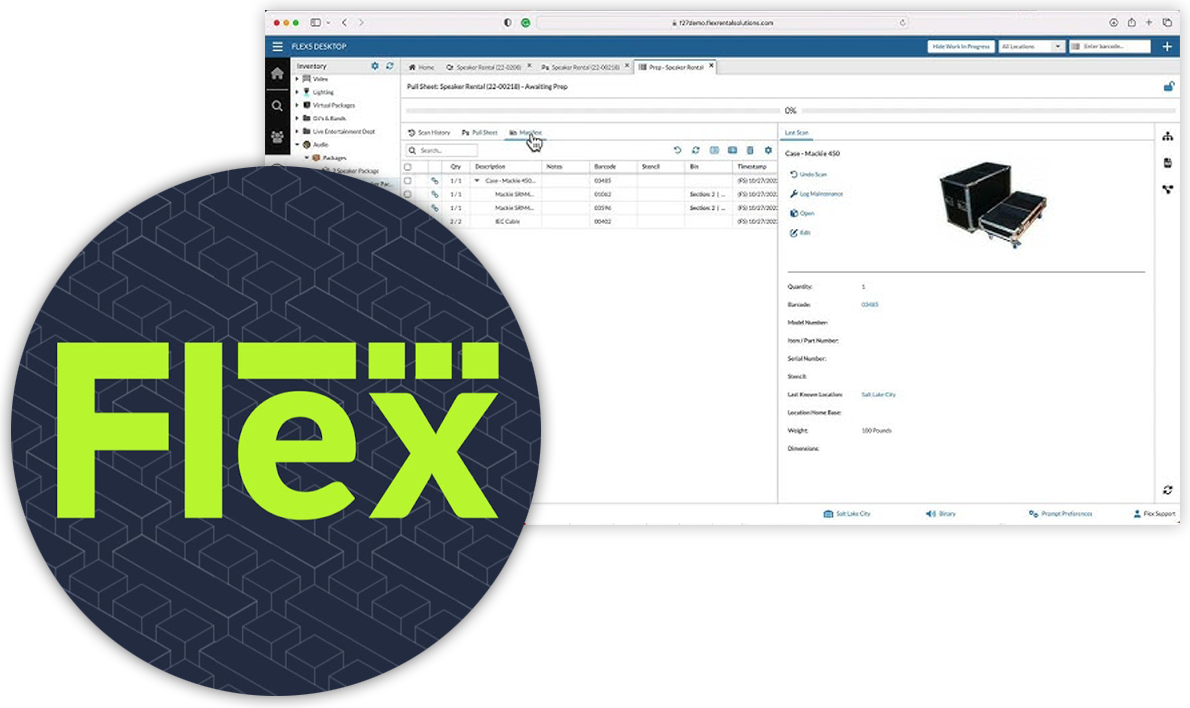The image size is (1190, 708).
Task: Click the Home icon in the black sidebar
Action: coord(277,74)
